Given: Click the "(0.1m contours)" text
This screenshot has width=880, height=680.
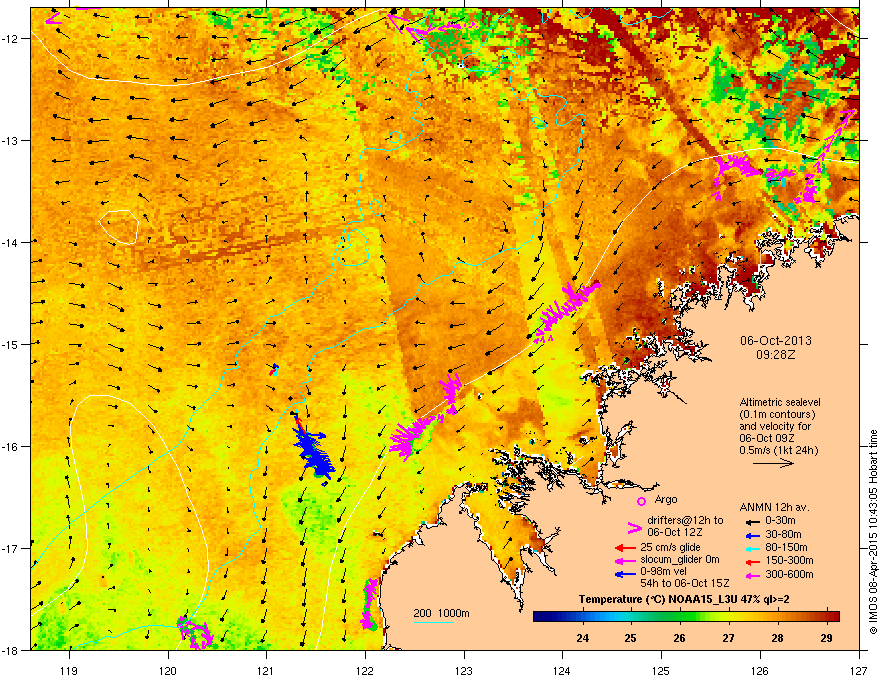Looking at the screenshot, I should tap(777, 414).
